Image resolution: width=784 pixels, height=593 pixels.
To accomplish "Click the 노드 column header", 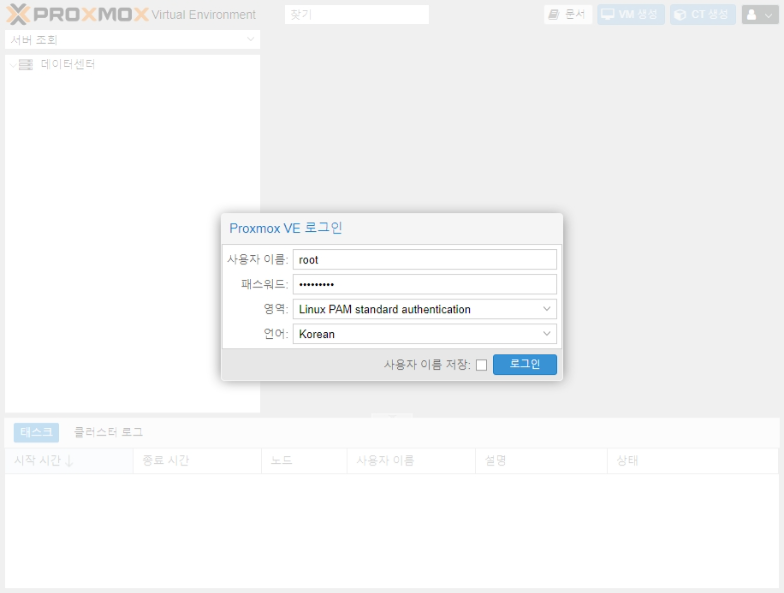I will coord(304,460).
